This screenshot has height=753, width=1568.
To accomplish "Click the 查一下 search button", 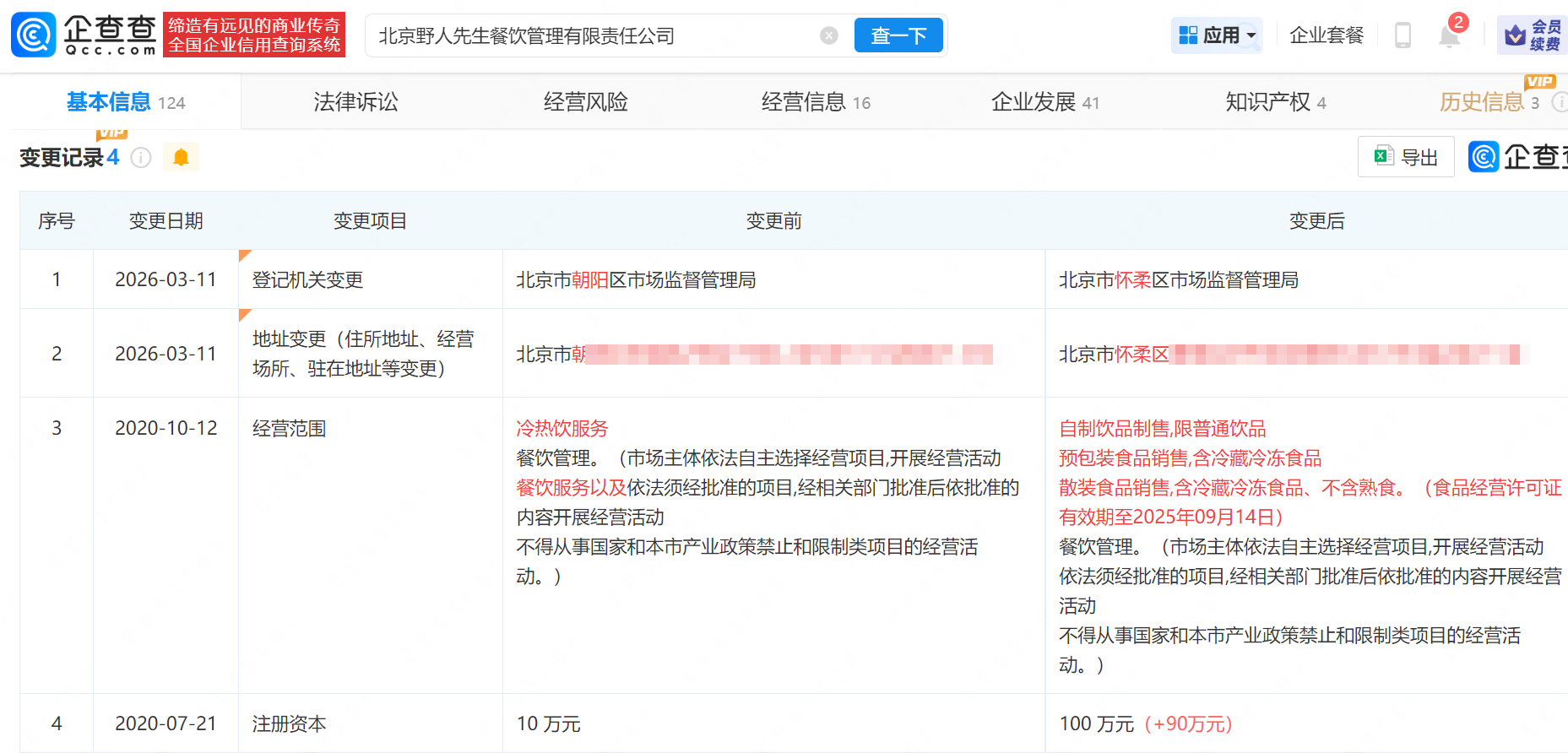I will [x=898, y=35].
